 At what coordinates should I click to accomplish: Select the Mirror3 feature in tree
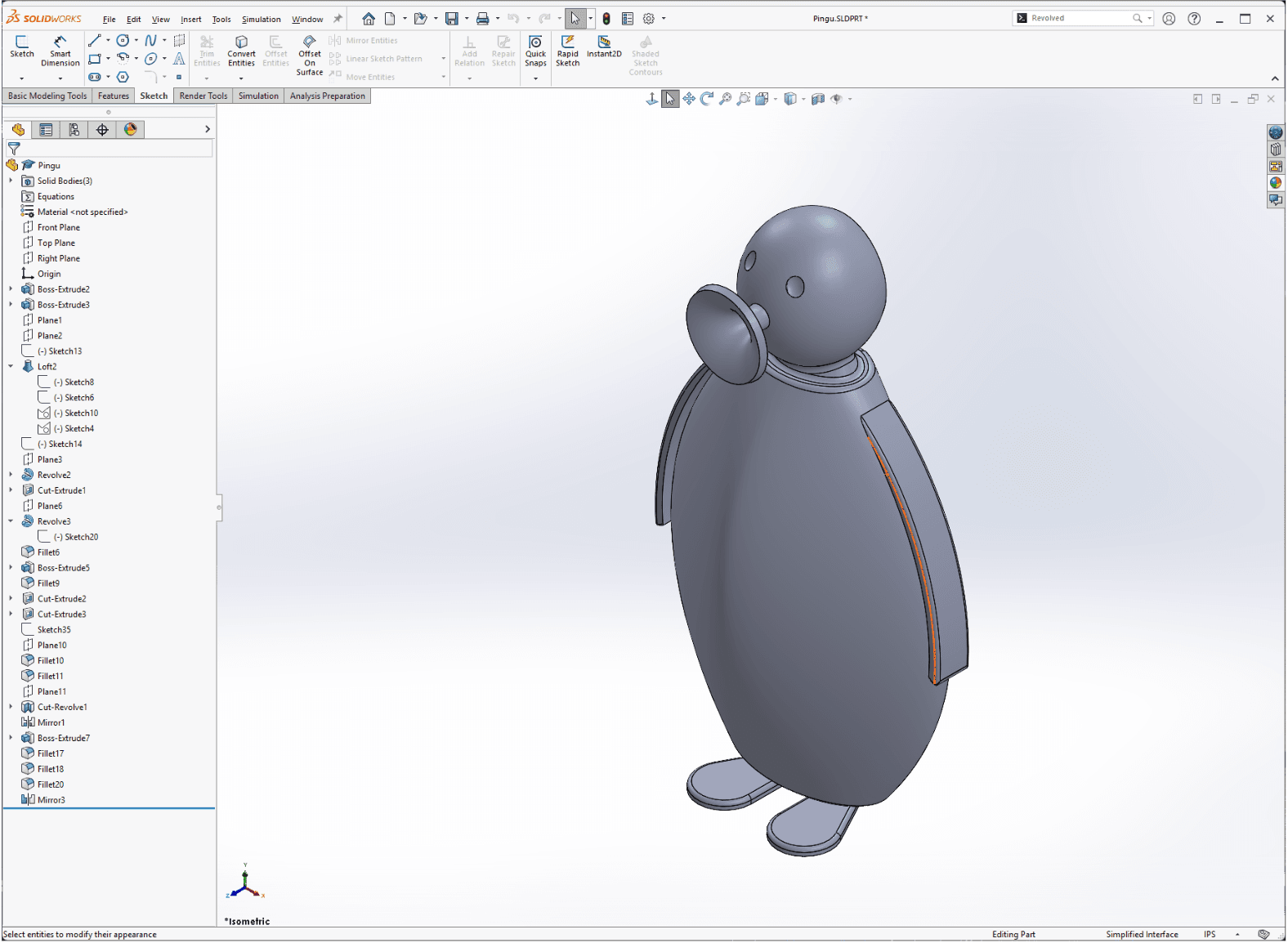coord(51,800)
